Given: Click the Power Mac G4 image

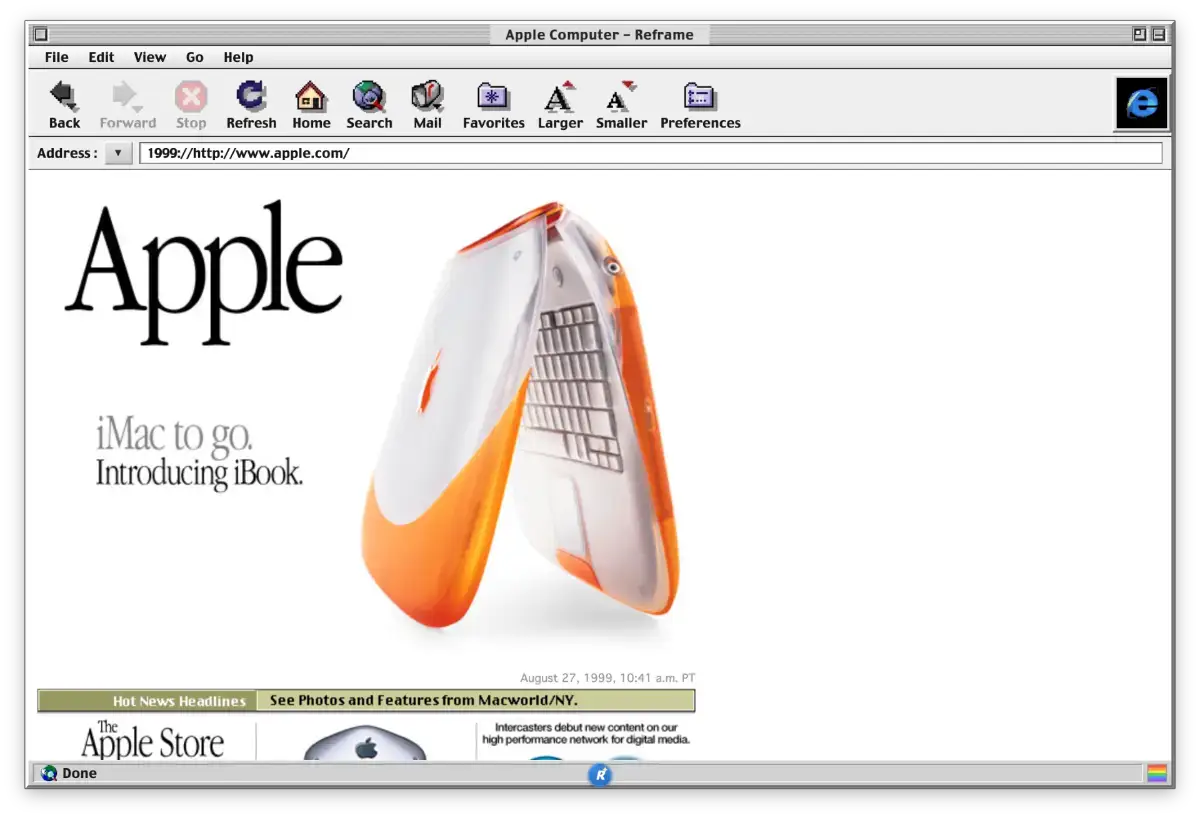Looking at the screenshot, I should [x=365, y=745].
